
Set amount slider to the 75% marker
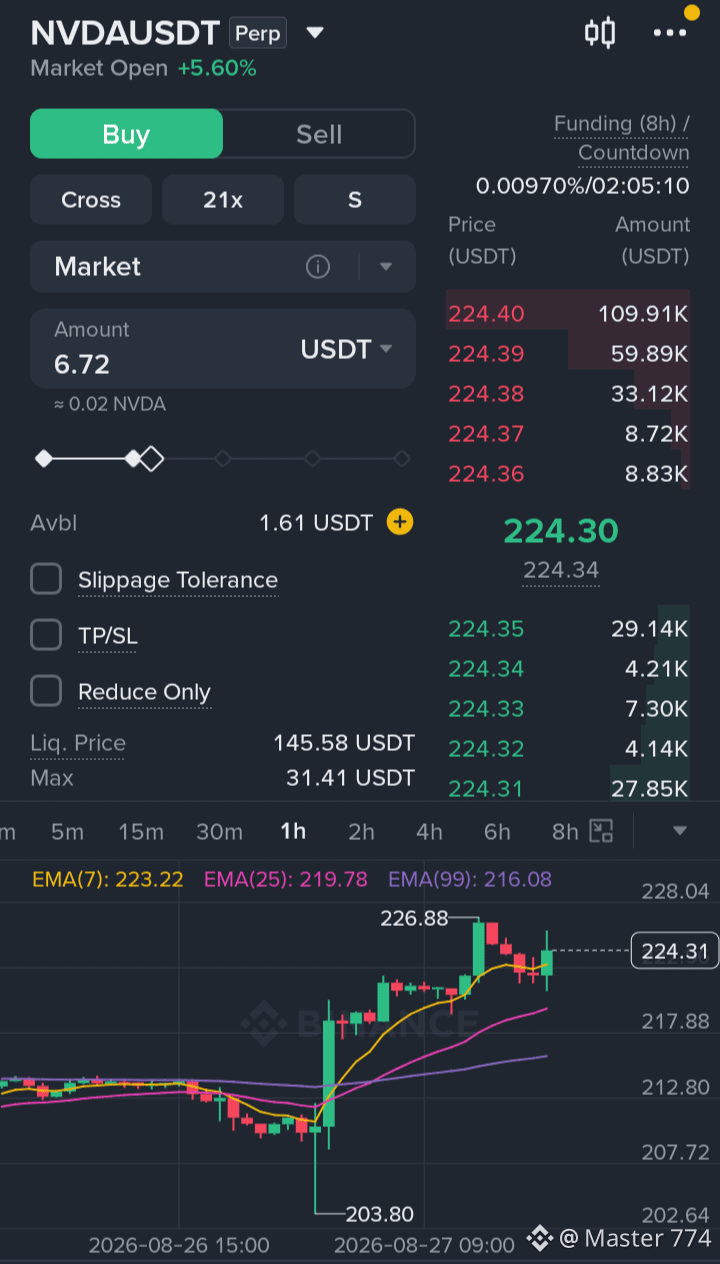312,459
